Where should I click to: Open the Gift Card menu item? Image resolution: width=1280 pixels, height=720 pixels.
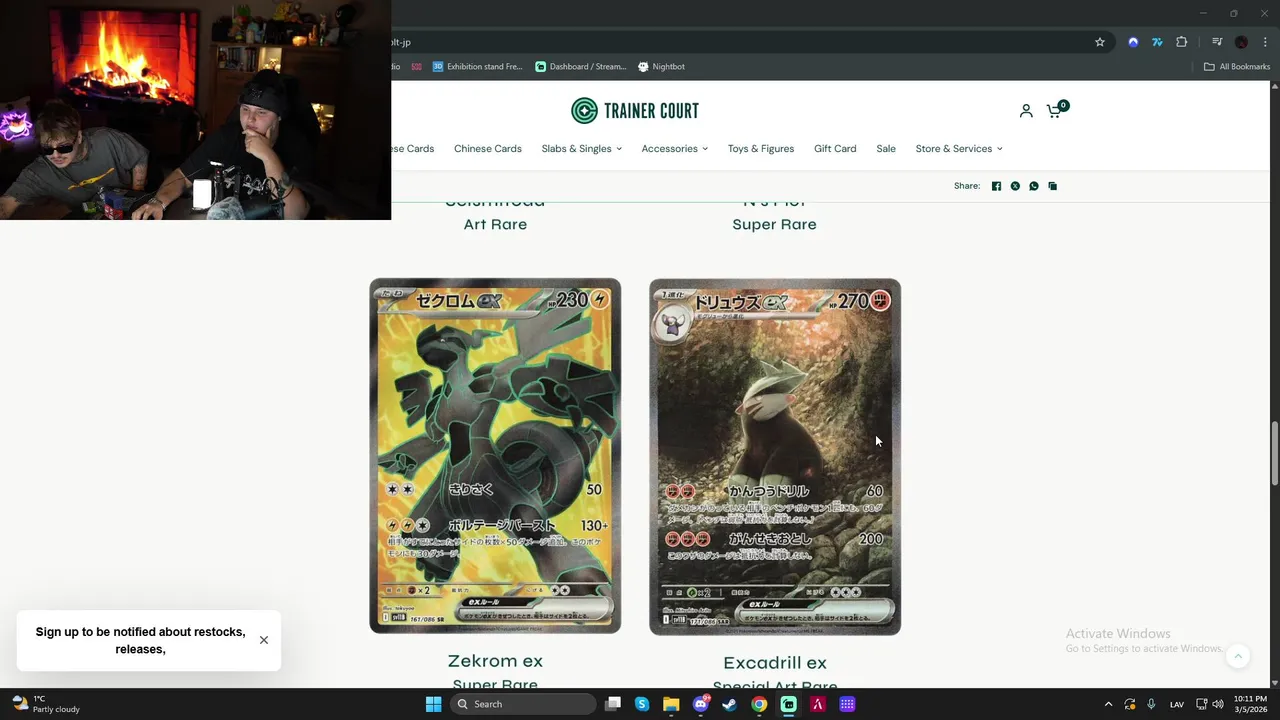(x=835, y=149)
